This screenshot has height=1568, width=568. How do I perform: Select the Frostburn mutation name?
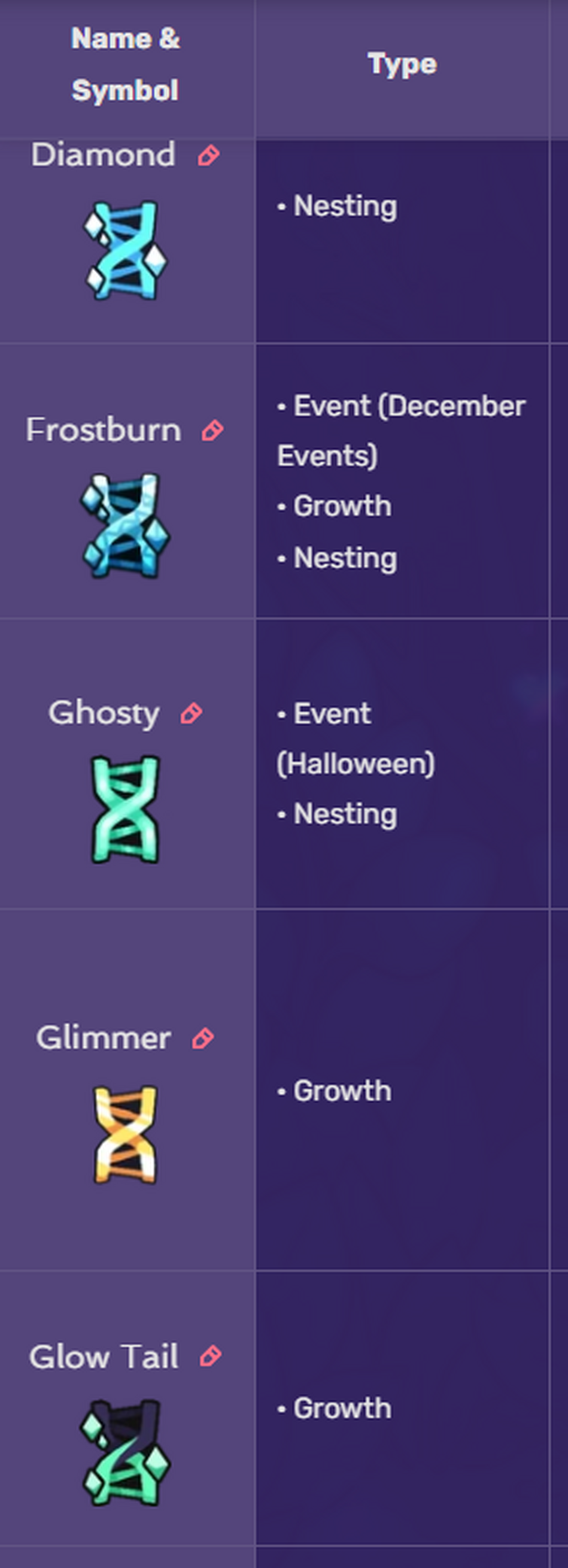(104, 430)
